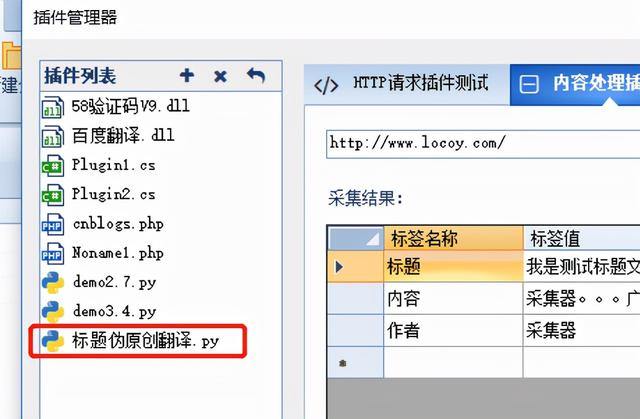640x419 pixels.
Task: Switch to the 内容处理插件 tab
Action: [575, 84]
